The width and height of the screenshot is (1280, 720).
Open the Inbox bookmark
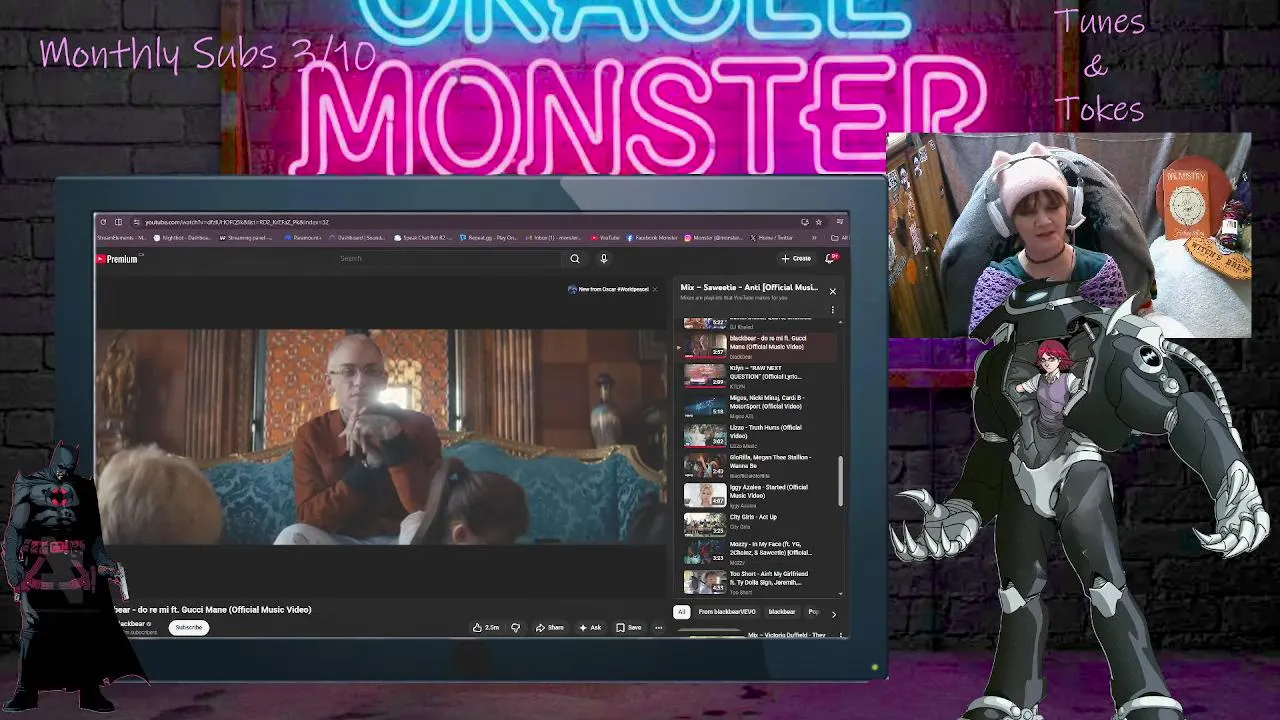(553, 238)
